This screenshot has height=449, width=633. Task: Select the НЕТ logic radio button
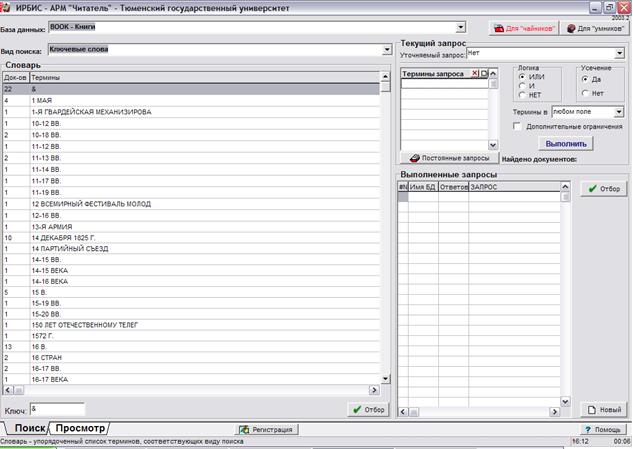(x=521, y=96)
